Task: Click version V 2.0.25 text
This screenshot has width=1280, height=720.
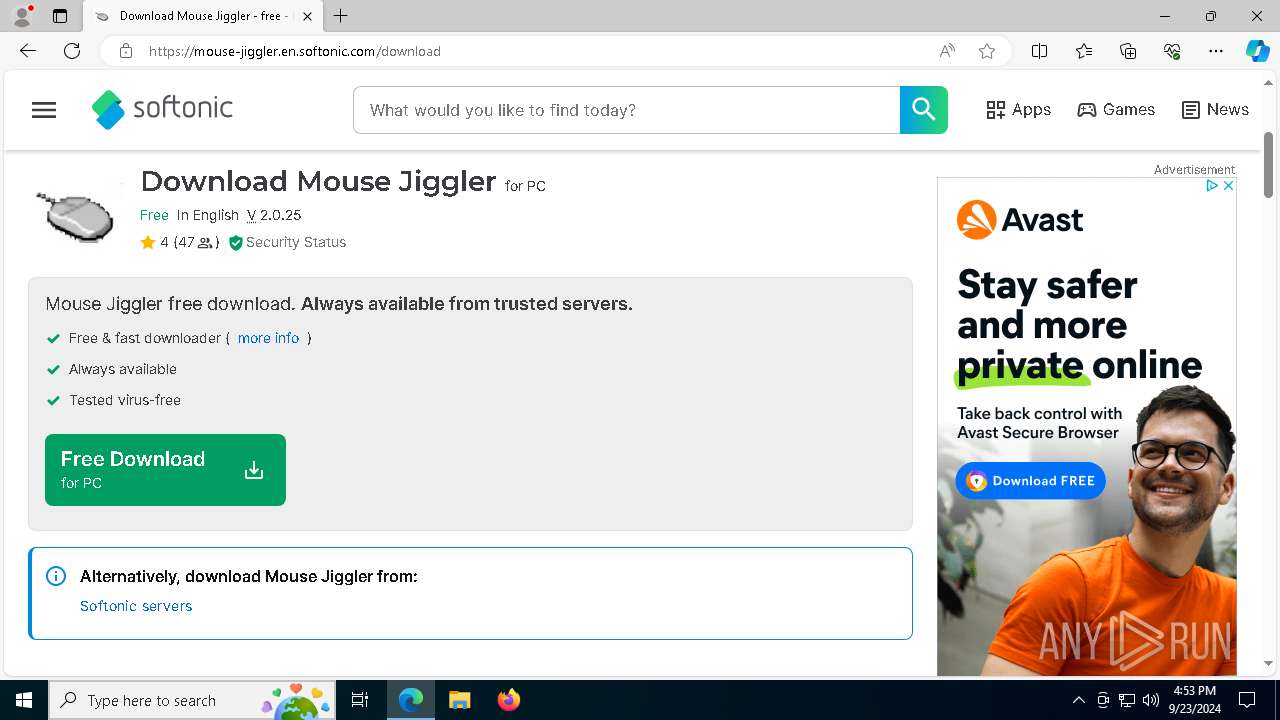Action: coord(274,215)
